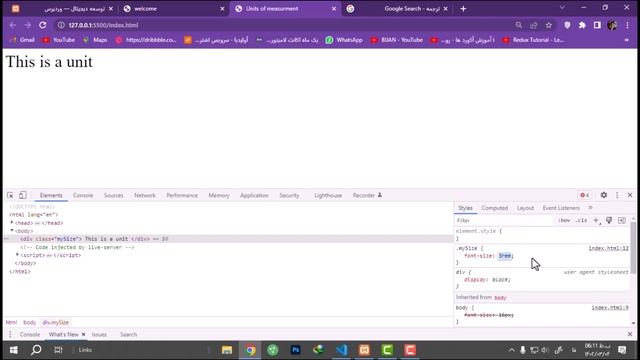
Task: Open a new browser tab
Action: click(x=463, y=9)
